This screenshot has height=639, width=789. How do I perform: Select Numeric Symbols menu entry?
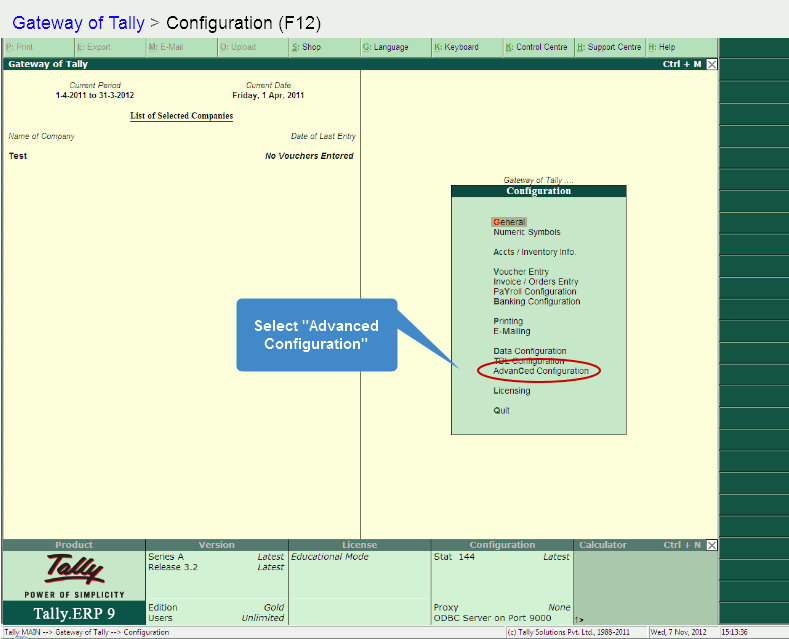526,232
